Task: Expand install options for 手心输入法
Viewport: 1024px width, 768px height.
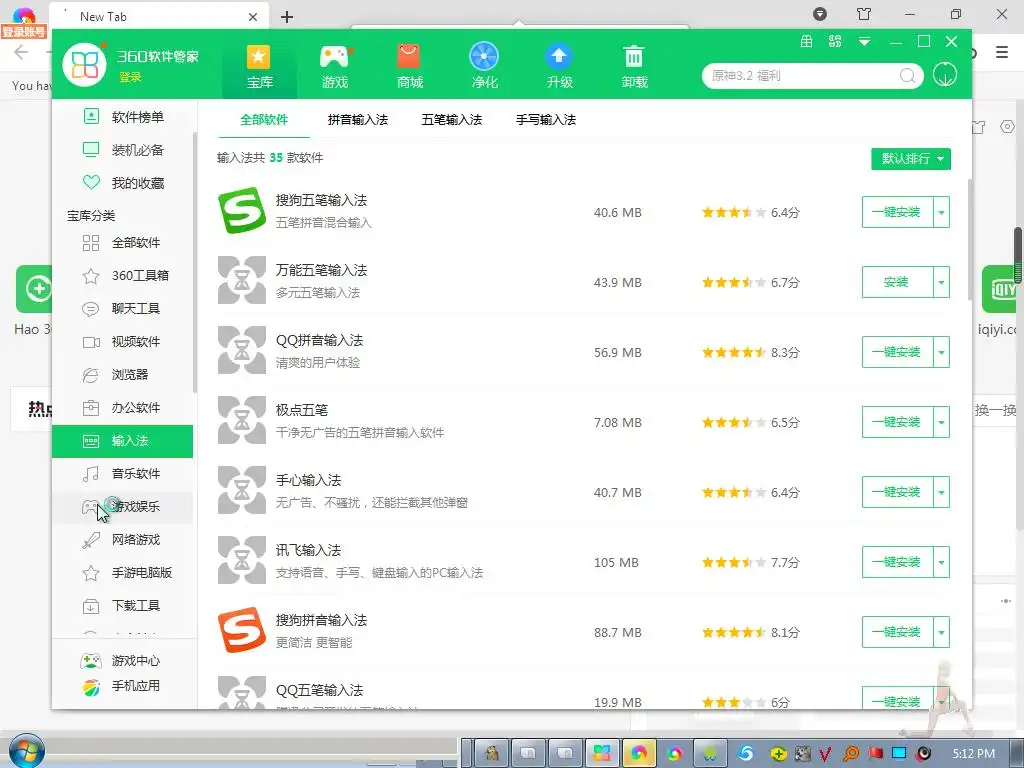Action: point(941,492)
